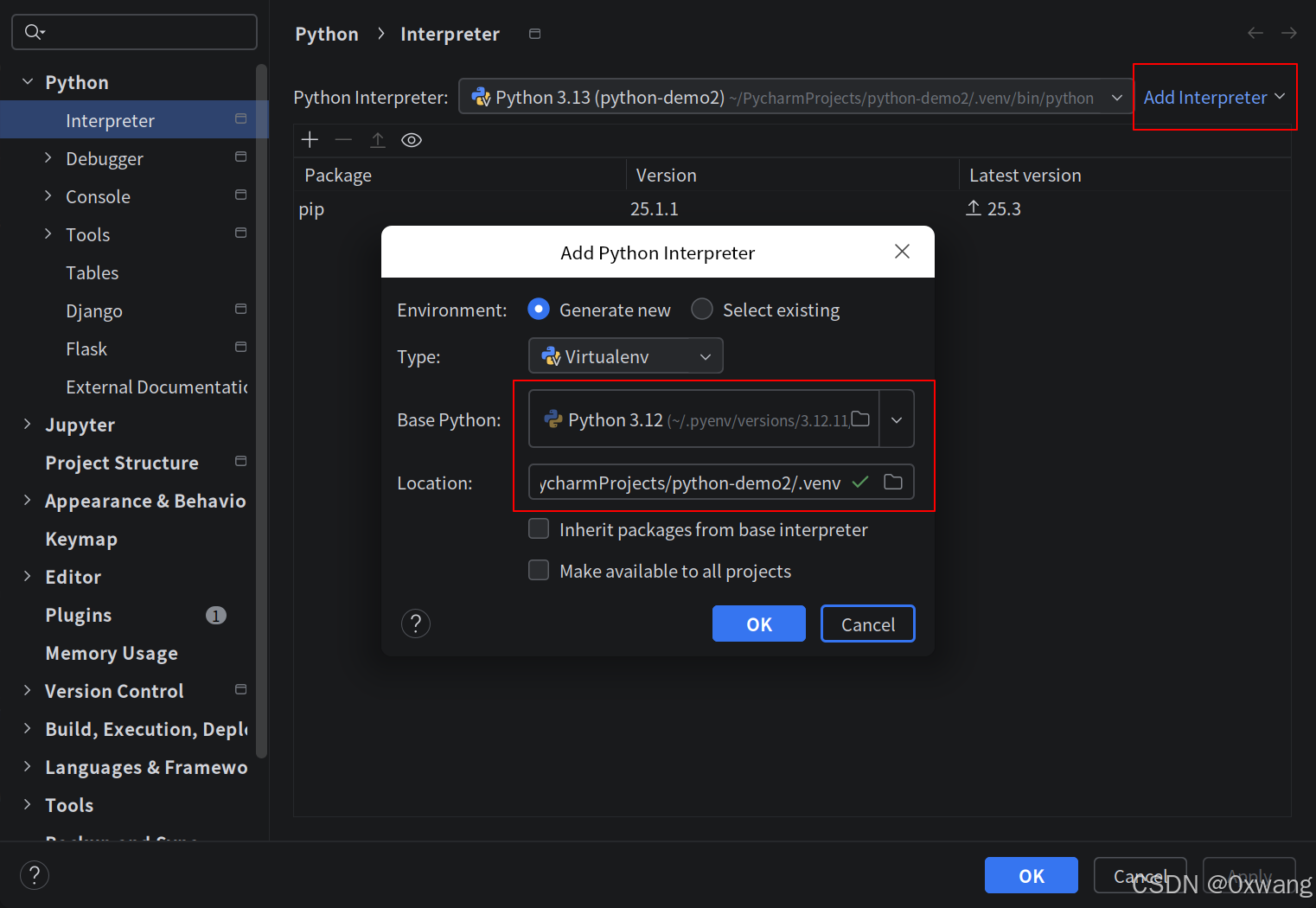Click the project icon on Interpreter sidebar row
1316x908 pixels.
pyautogui.click(x=241, y=118)
